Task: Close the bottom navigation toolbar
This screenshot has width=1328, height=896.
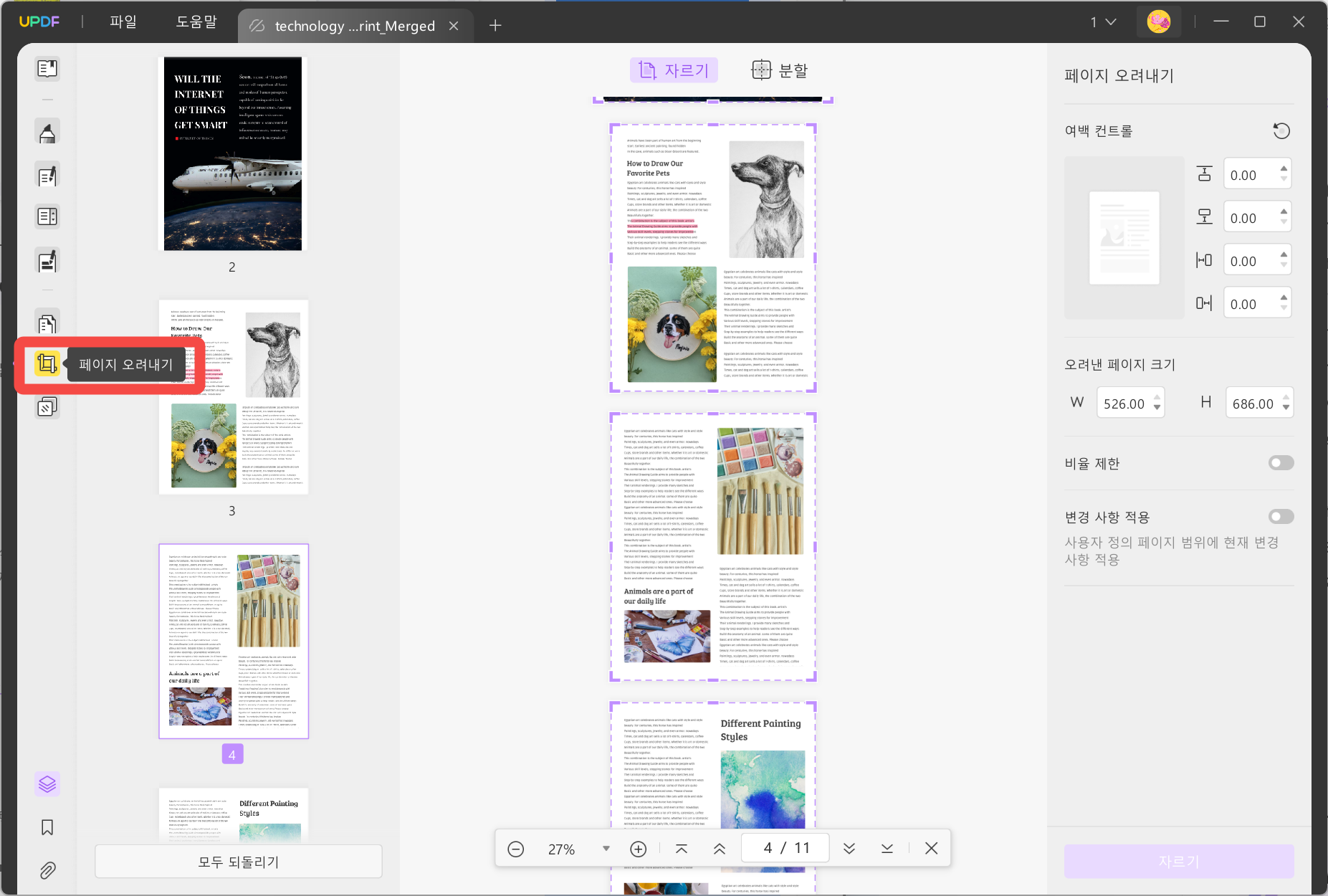Action: tap(931, 849)
